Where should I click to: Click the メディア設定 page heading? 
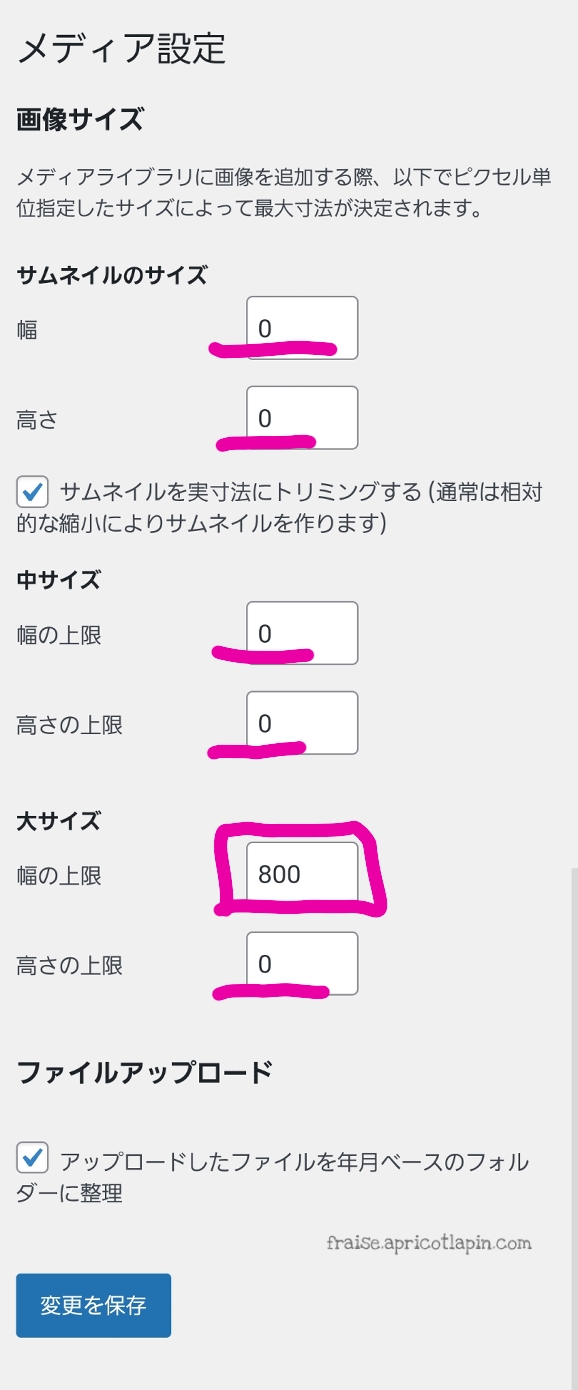pos(121,47)
